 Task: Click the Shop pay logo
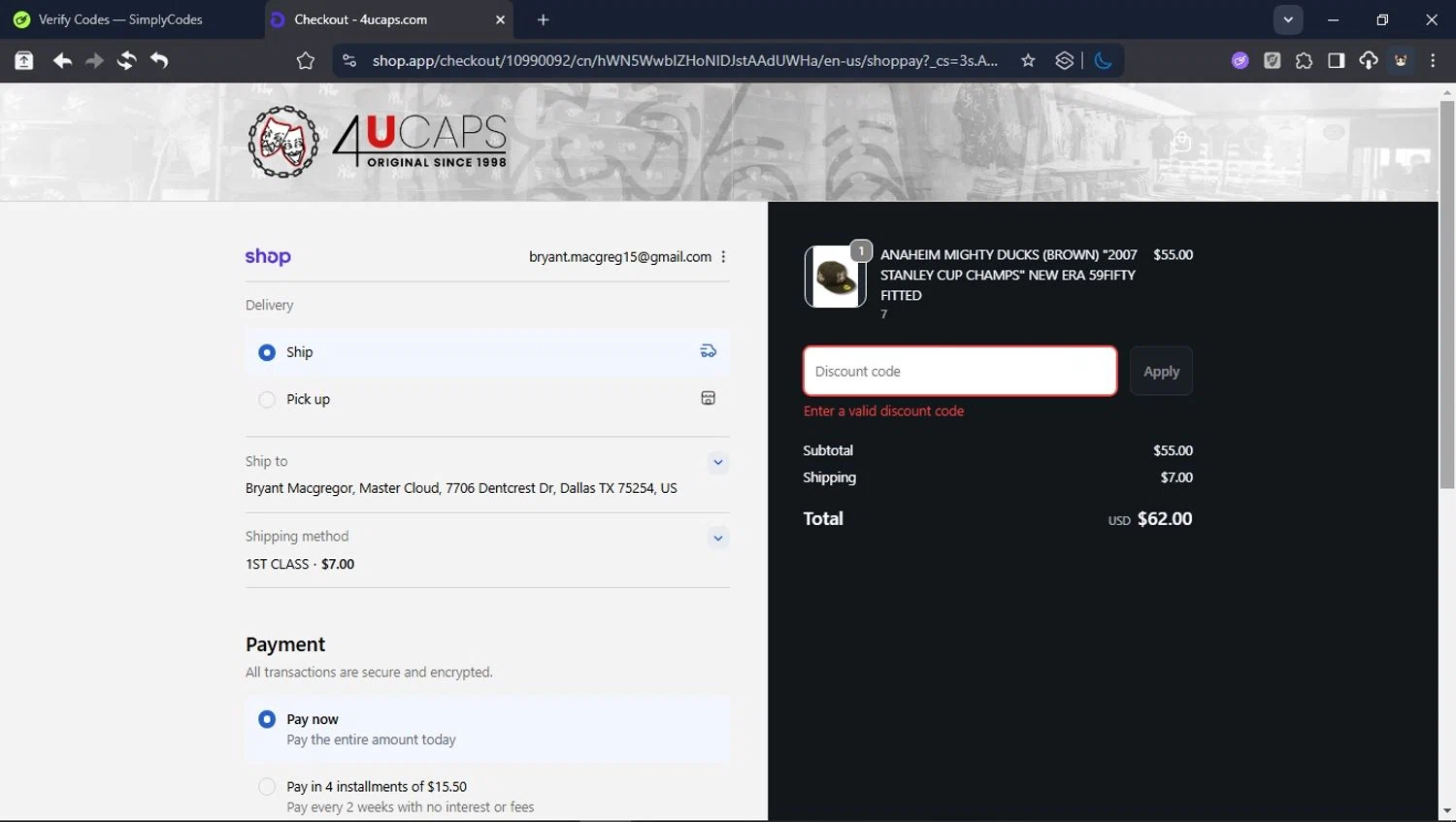tap(268, 256)
